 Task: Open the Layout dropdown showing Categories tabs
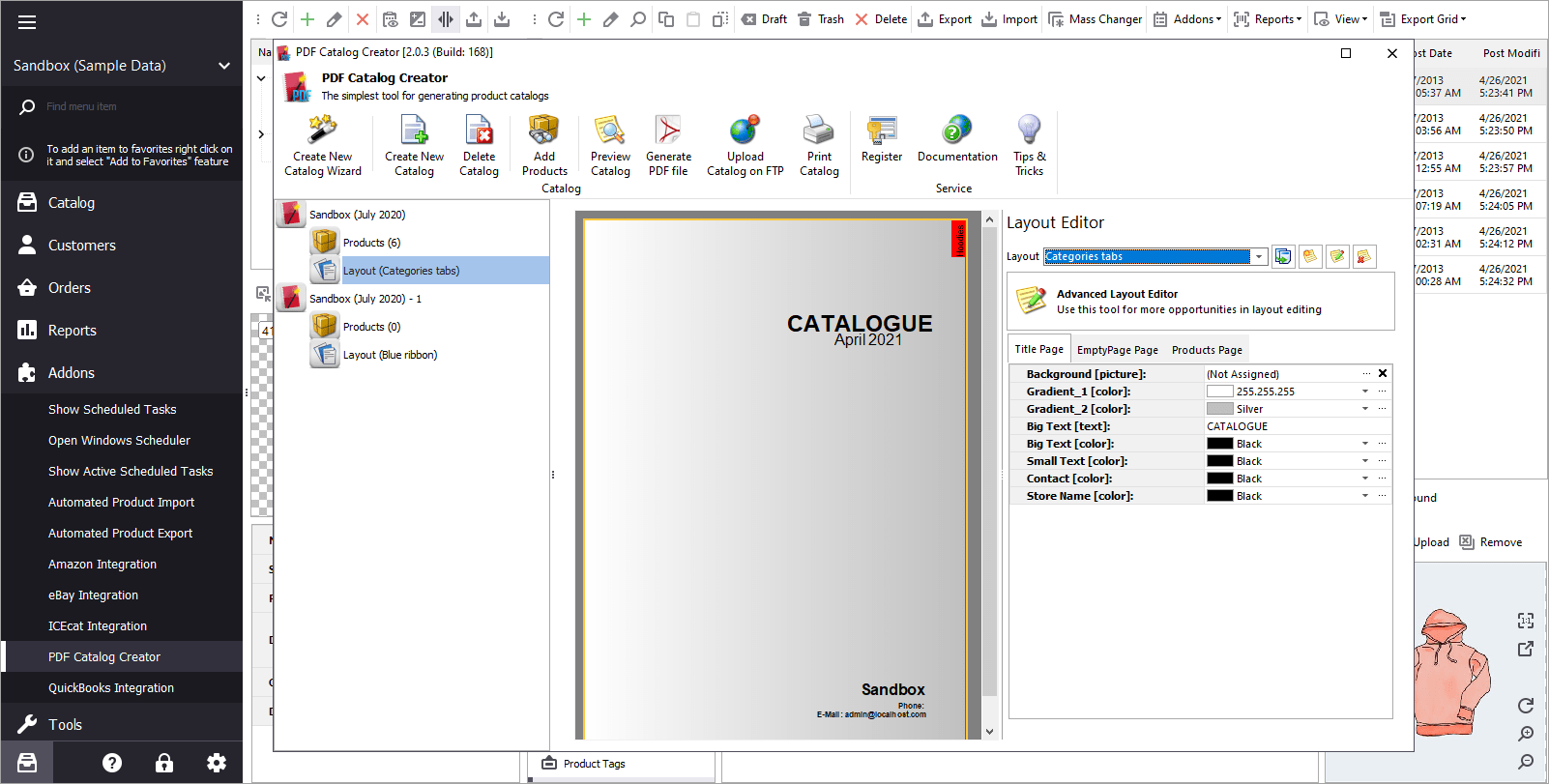tap(1258, 257)
